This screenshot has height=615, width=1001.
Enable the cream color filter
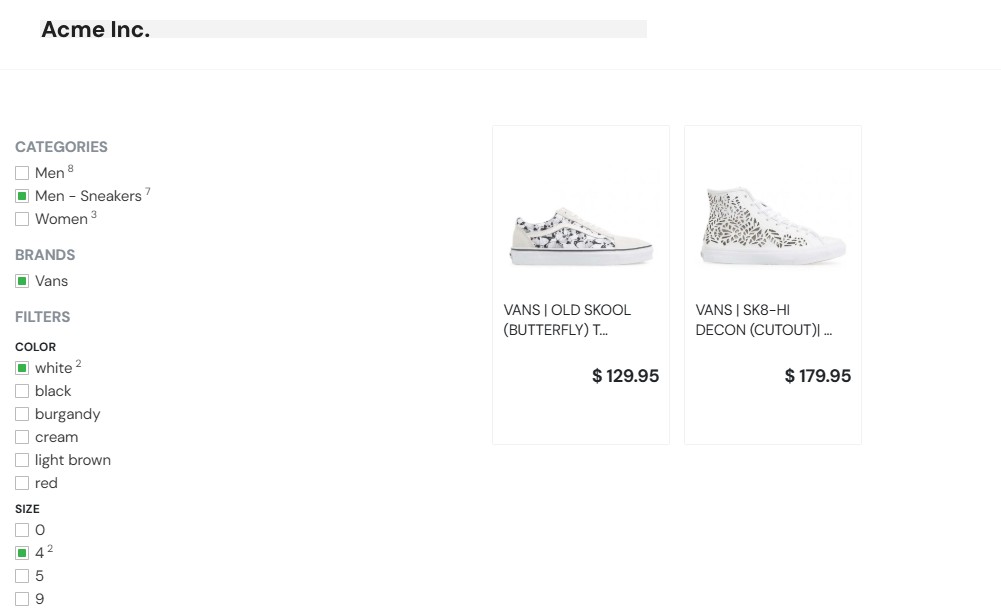(x=22, y=437)
